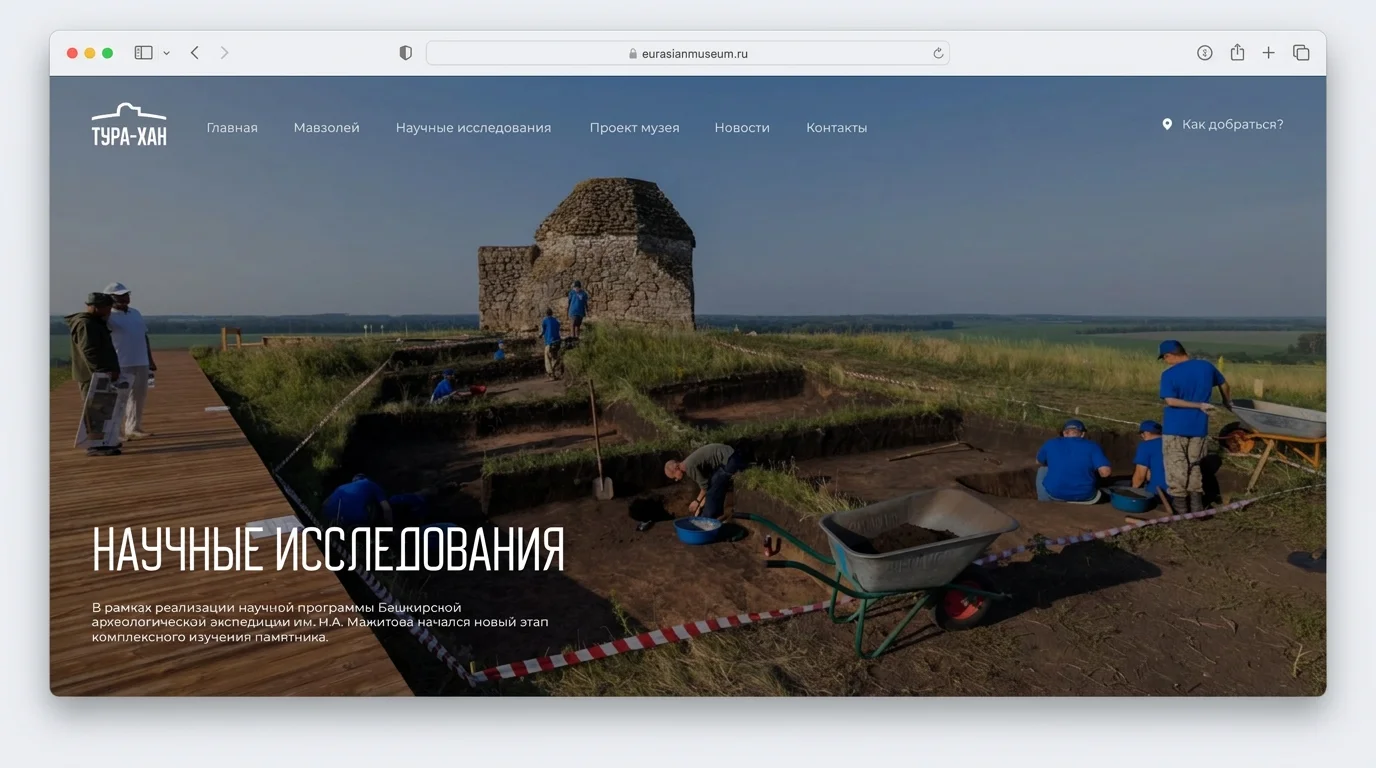Toggle the Safari sidebar icon

pos(144,53)
